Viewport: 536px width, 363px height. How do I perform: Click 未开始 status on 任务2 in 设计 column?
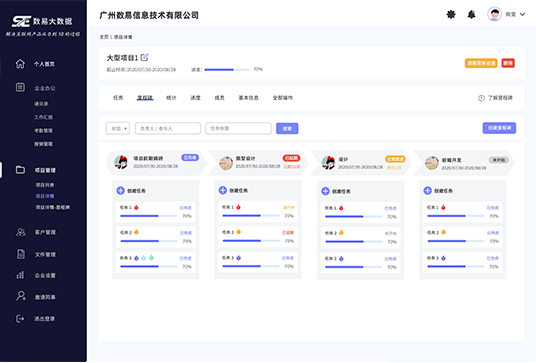pyautogui.click(x=390, y=233)
